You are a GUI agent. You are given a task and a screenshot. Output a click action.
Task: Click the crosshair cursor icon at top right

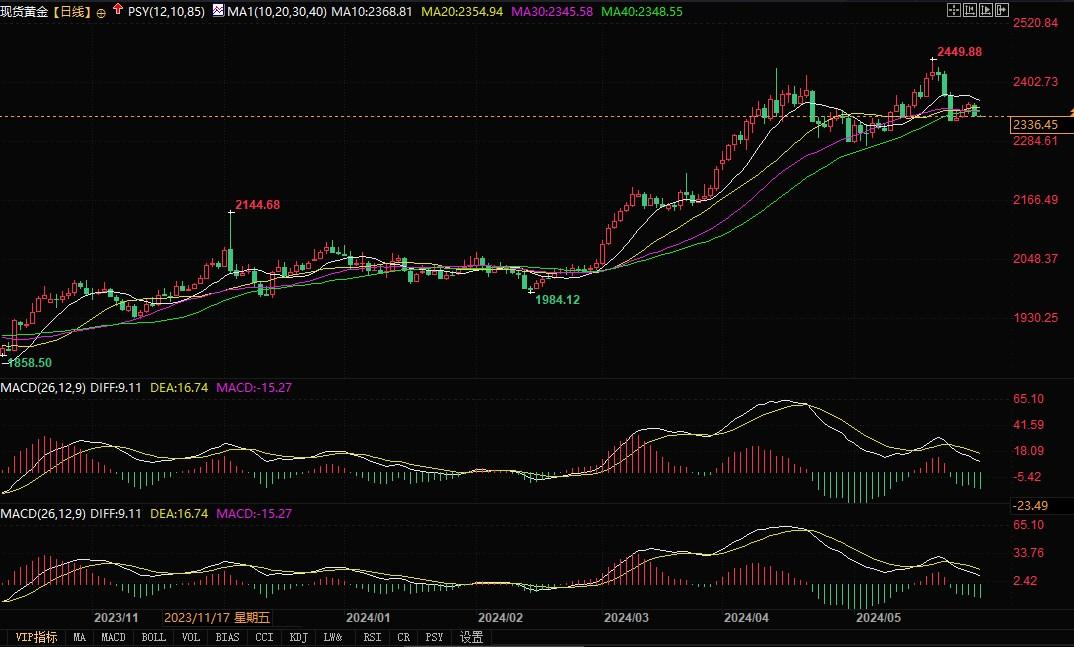[x=953, y=10]
